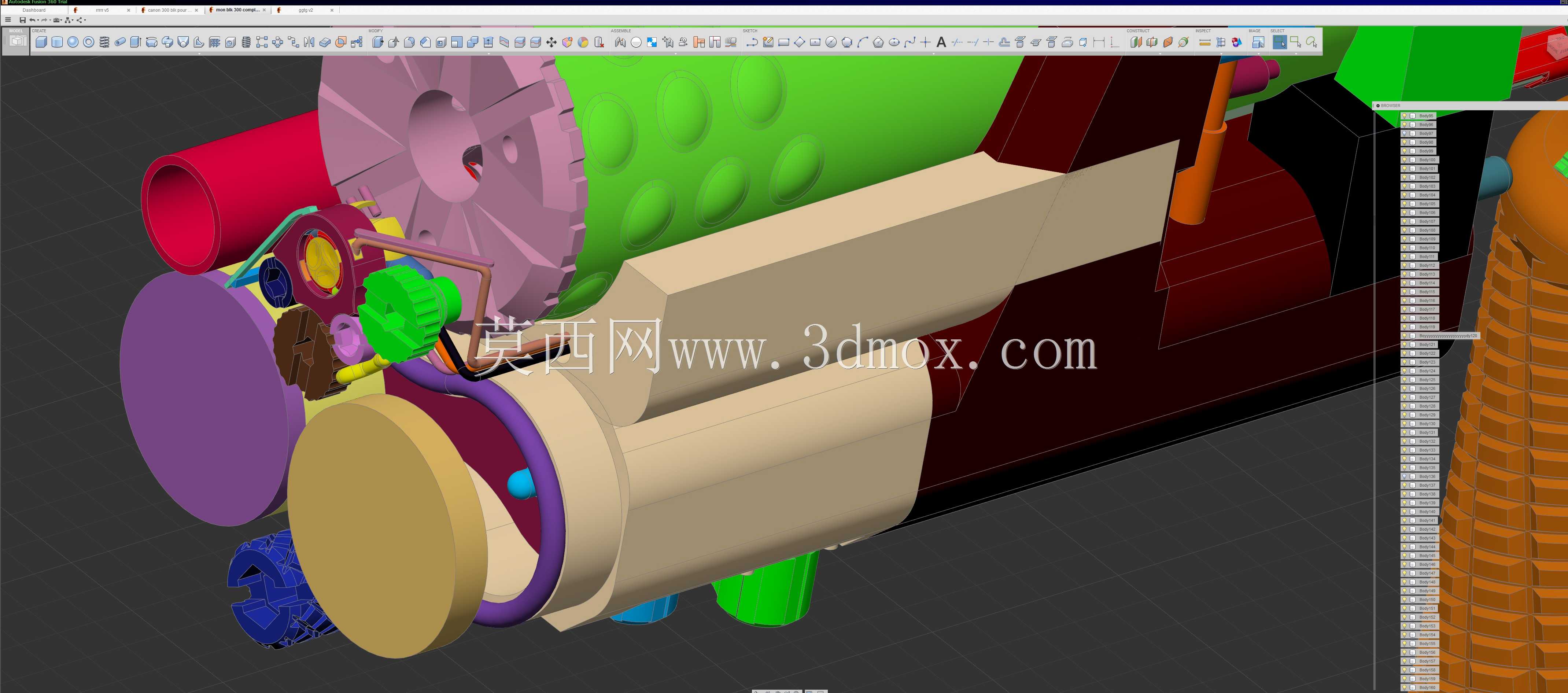Open the hamburger file menu

coord(8,20)
